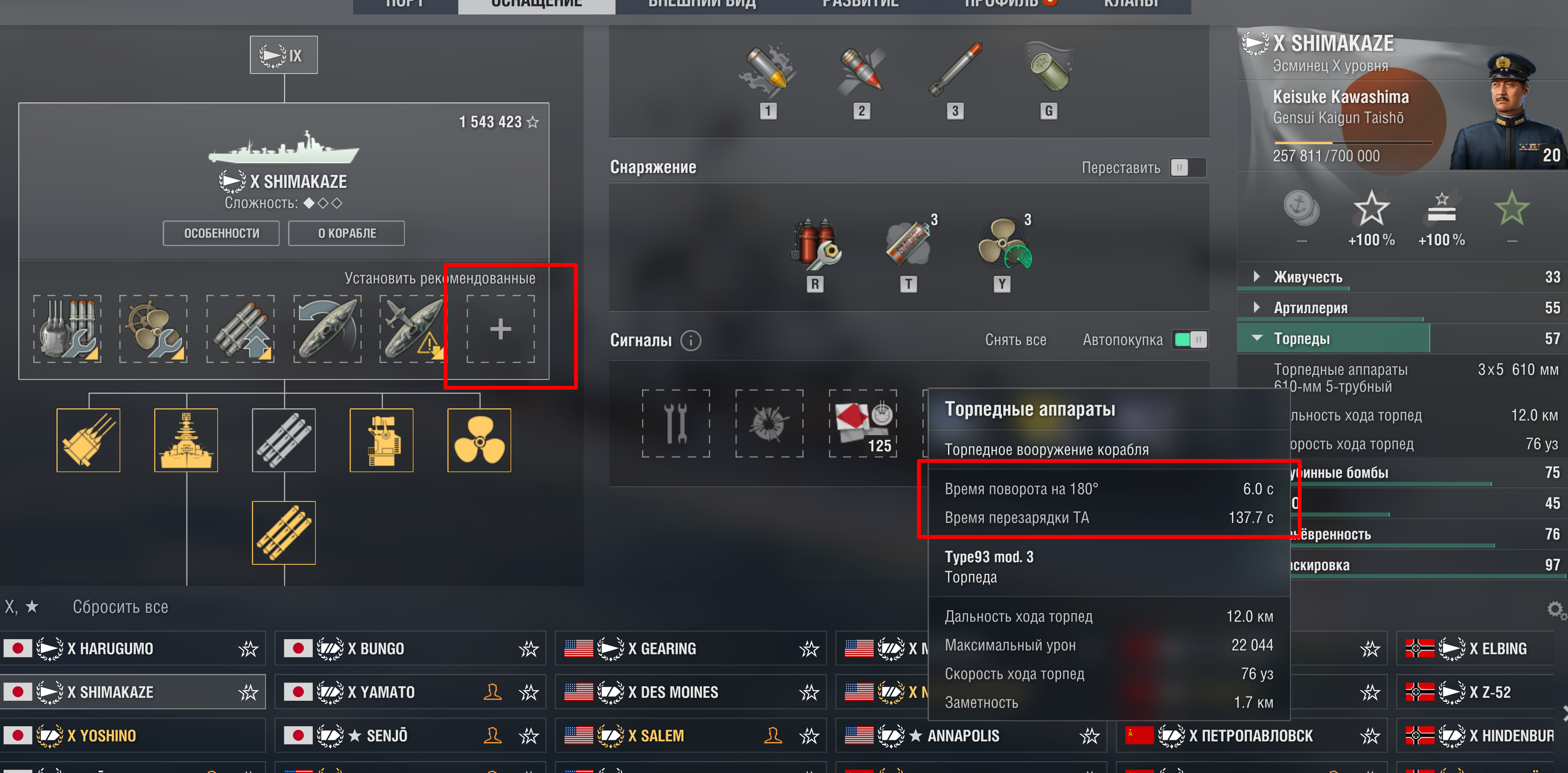The image size is (1568, 773).
Task: Click the Сбросить все filter link
Action: [121, 607]
